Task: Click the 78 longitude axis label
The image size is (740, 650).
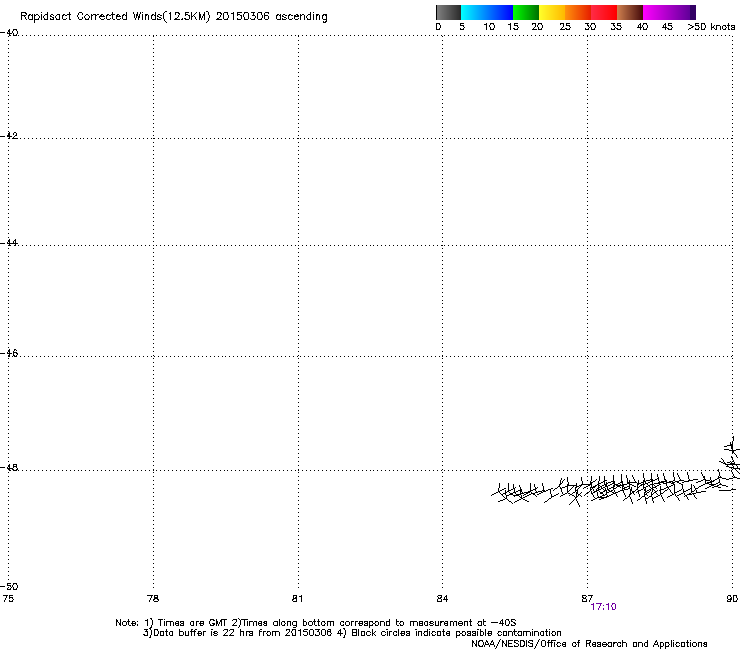Action: (153, 599)
